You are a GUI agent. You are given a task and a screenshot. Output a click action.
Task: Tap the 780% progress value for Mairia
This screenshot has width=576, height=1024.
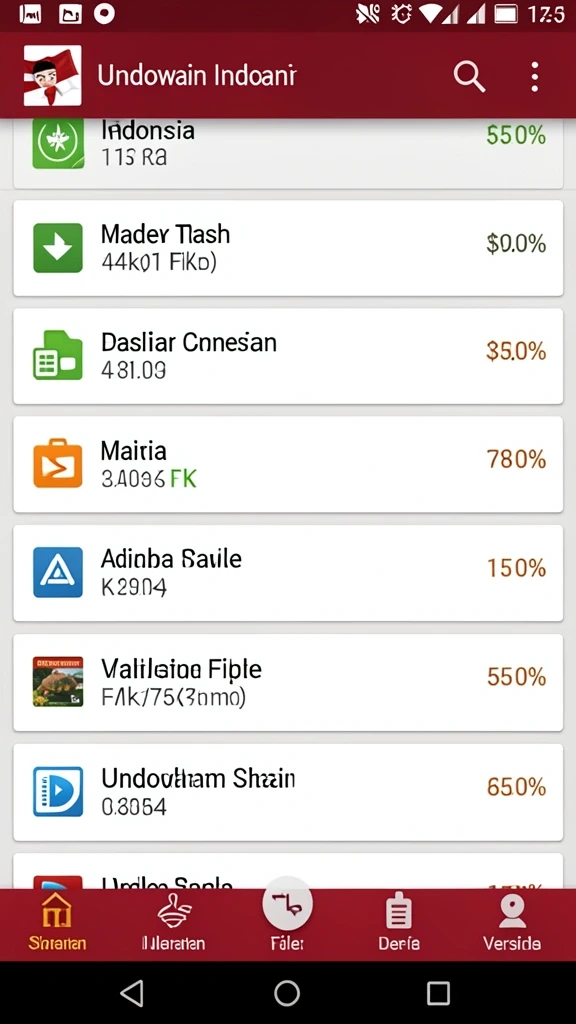point(516,460)
